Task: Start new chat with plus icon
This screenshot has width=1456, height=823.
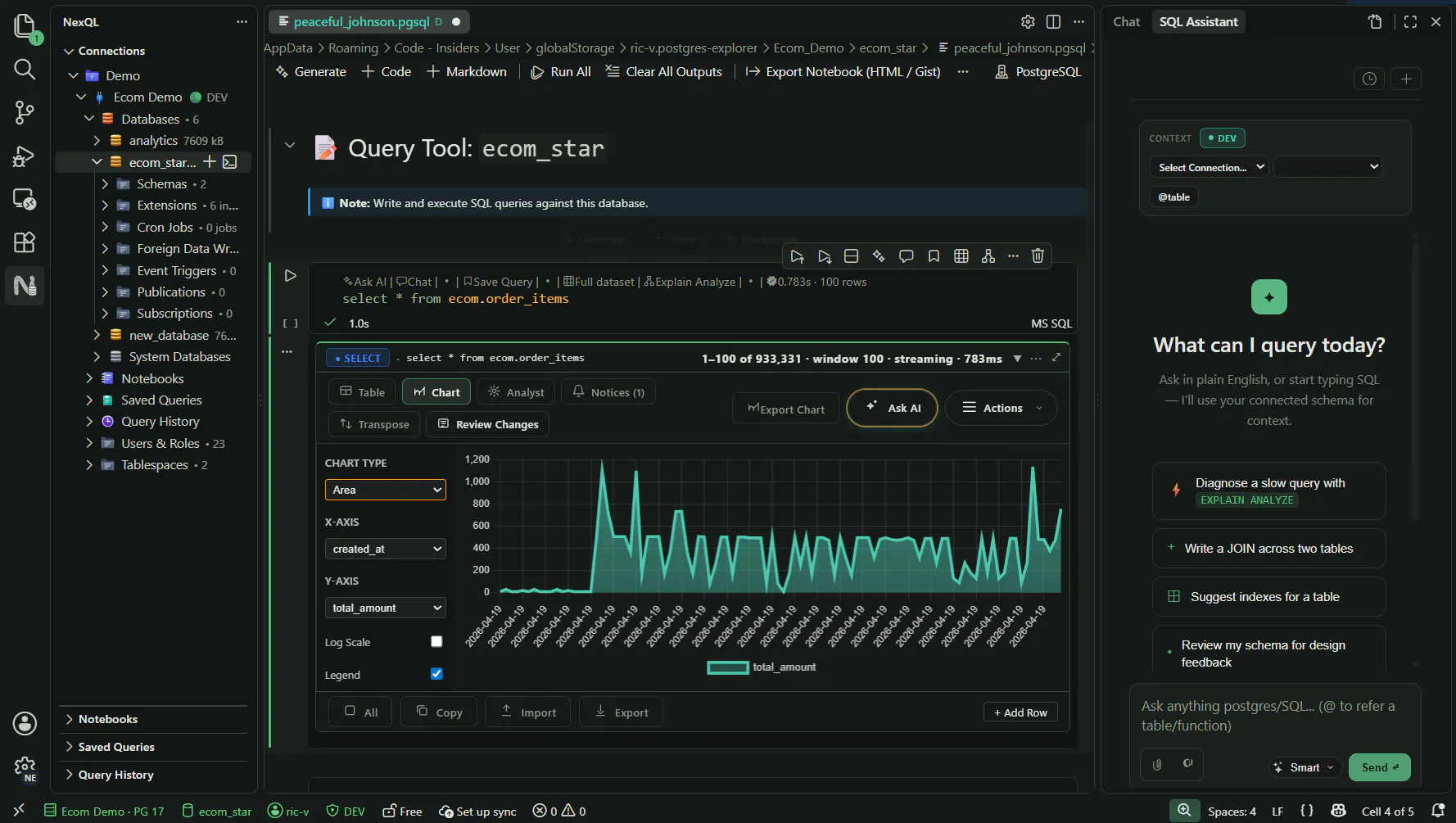Action: (x=1406, y=79)
